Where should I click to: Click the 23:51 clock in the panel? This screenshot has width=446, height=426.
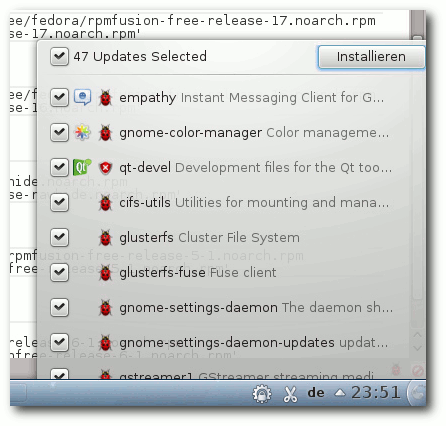[x=376, y=393]
